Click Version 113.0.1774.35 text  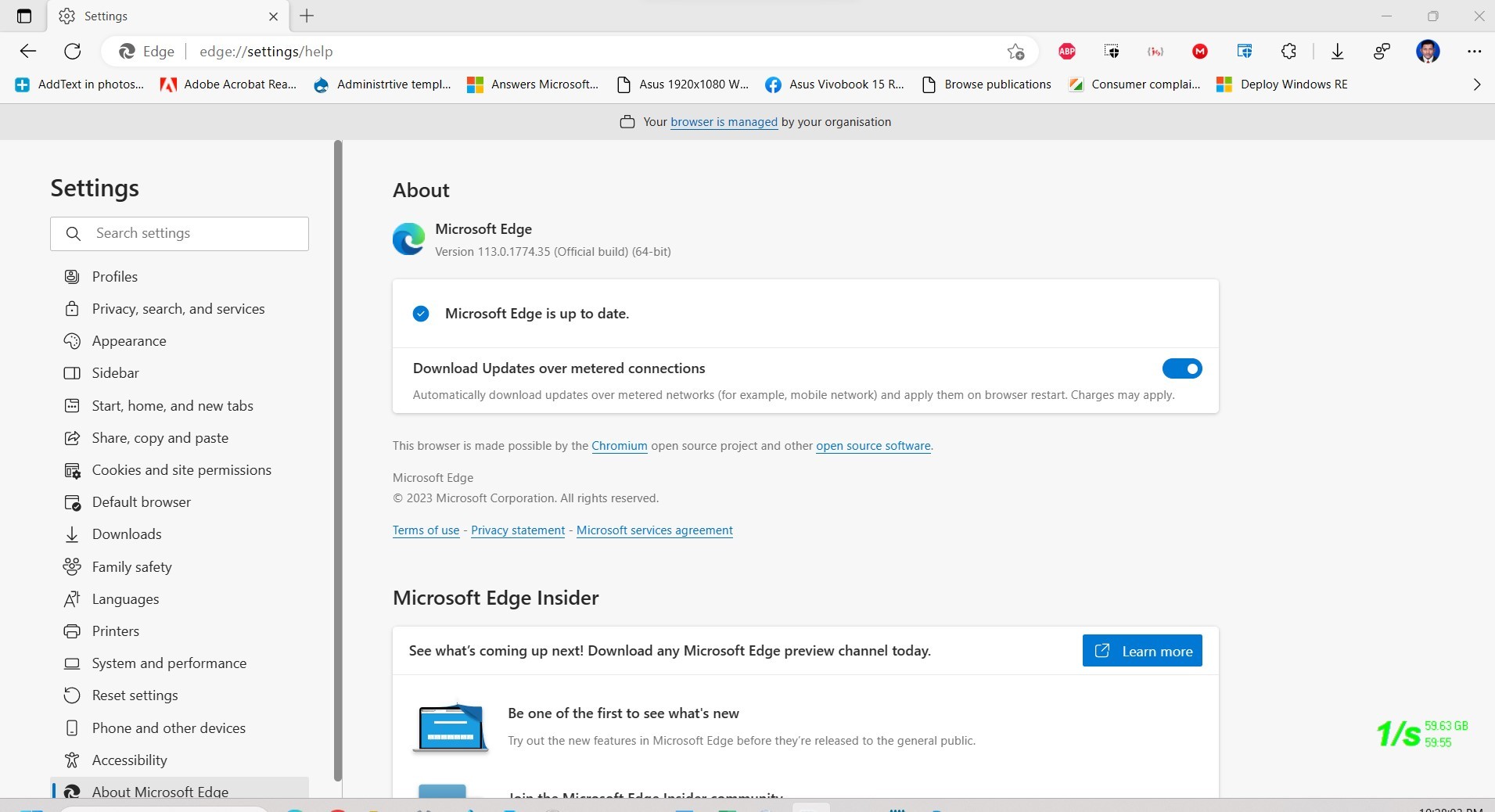pos(553,252)
